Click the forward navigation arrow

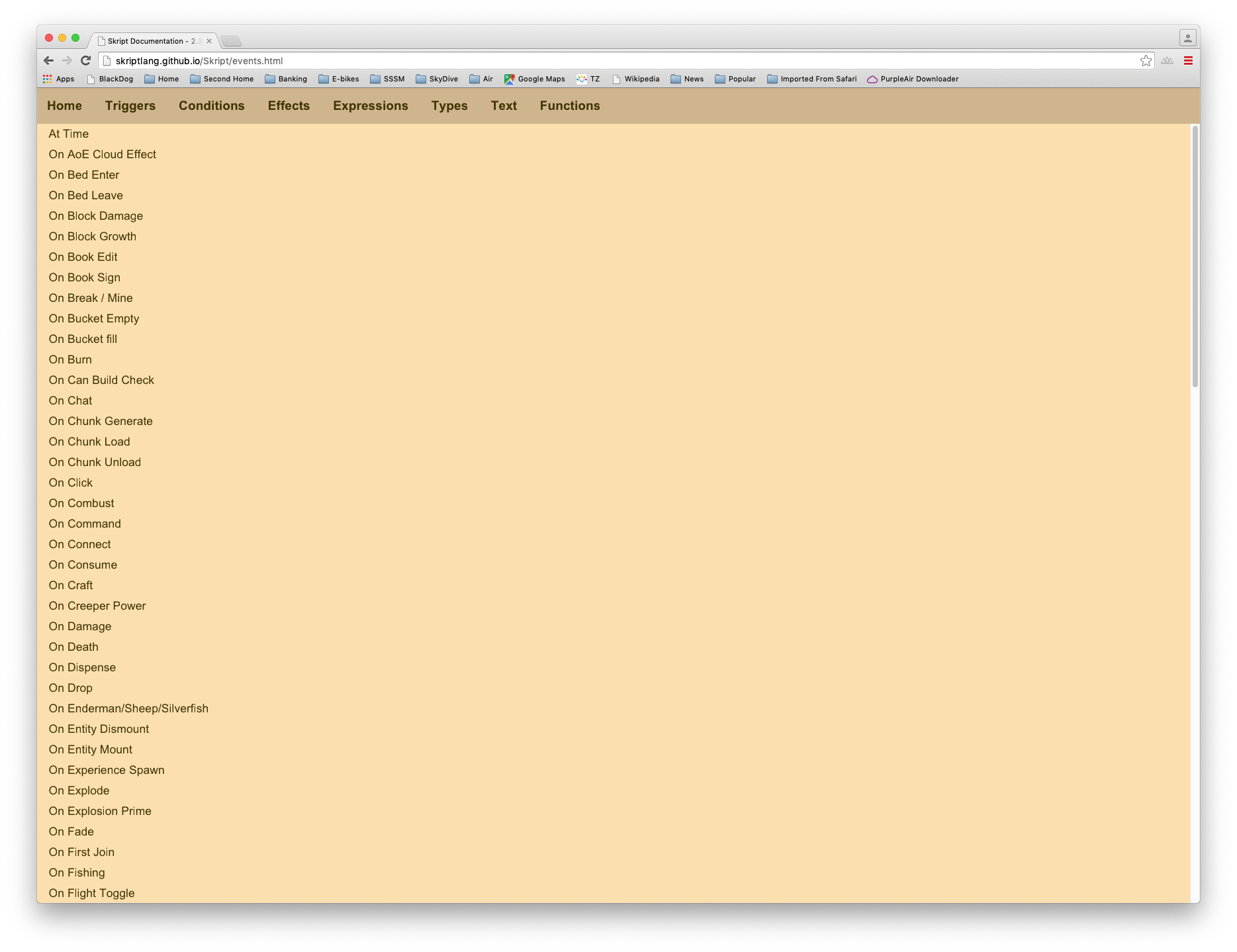67,60
